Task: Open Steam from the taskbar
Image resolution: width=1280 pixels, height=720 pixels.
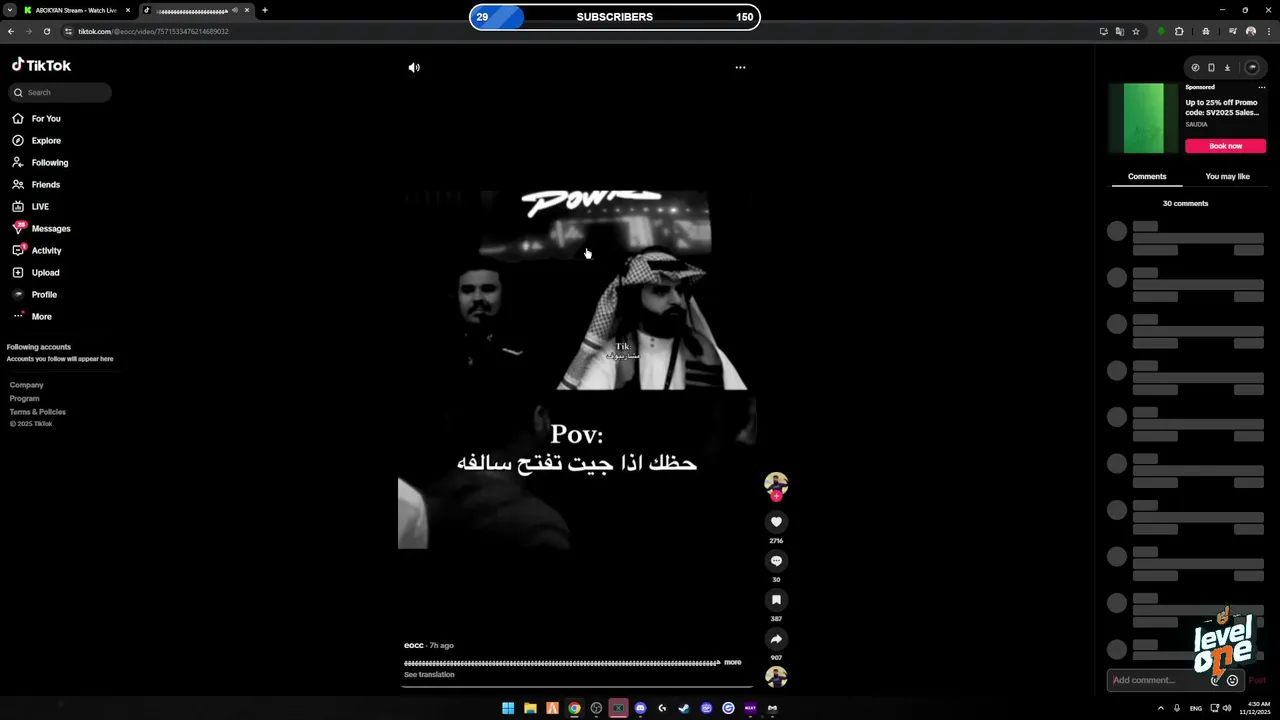Action: pos(684,708)
